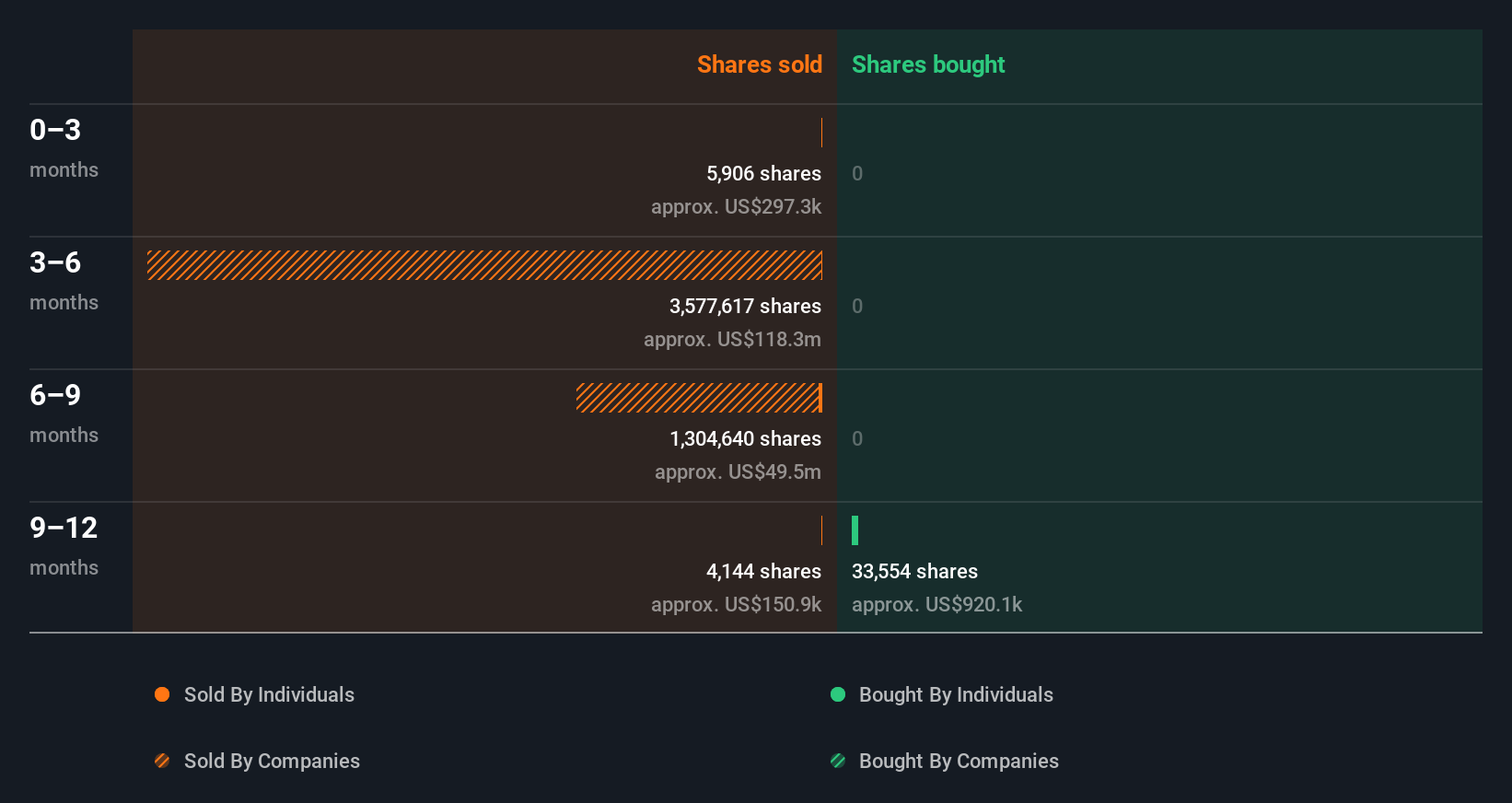Screen dimensions: 1512x803
Task: Click the Shares sold column header
Action: tap(760, 64)
